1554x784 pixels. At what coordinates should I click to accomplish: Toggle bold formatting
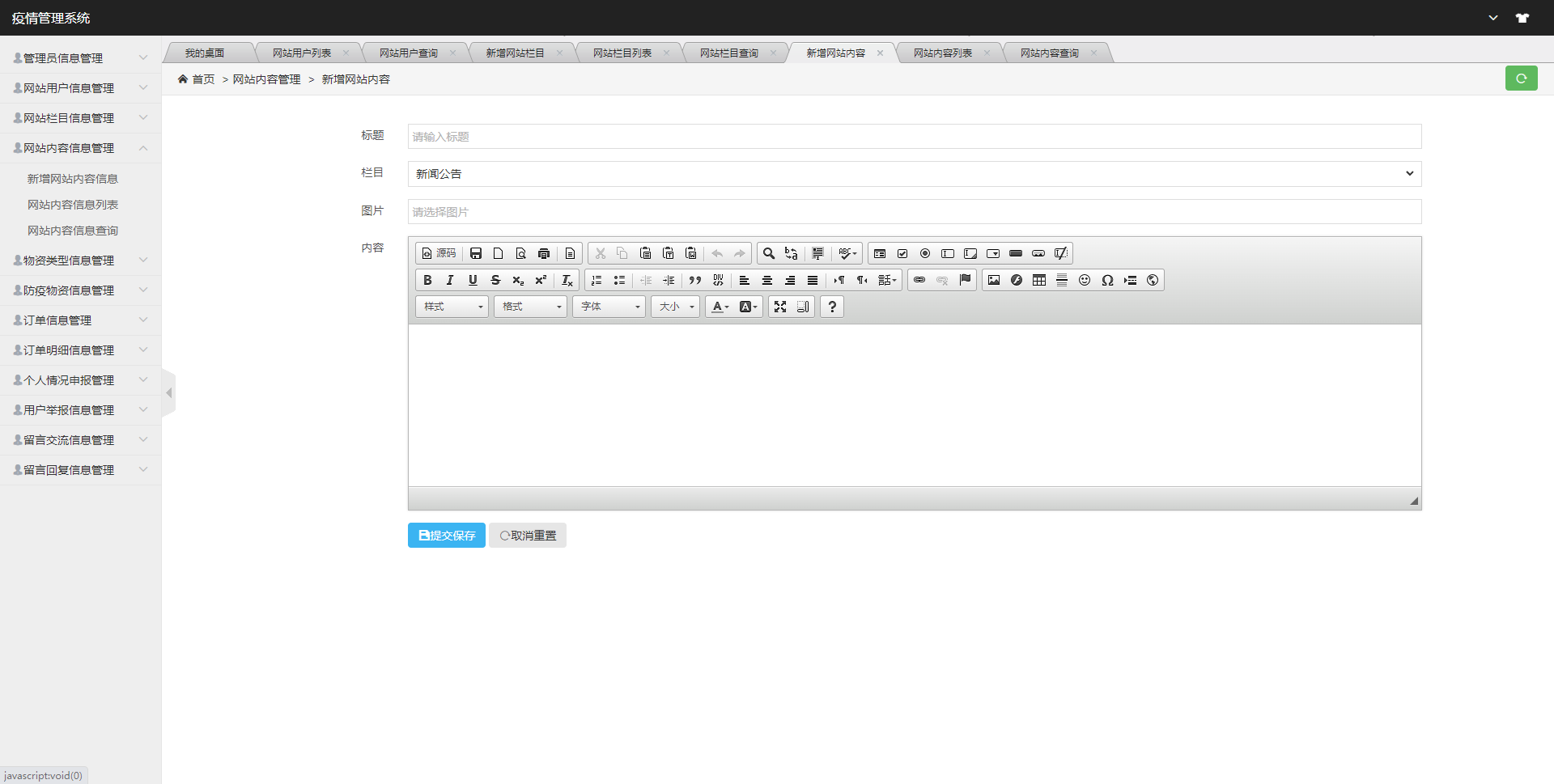(x=427, y=280)
